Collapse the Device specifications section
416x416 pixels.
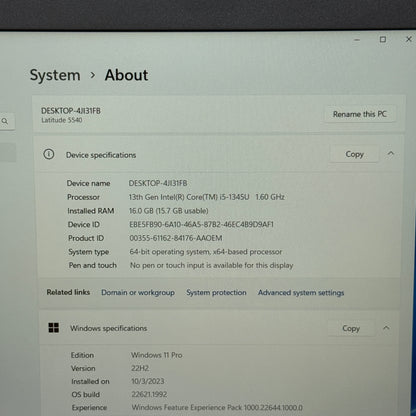point(391,154)
